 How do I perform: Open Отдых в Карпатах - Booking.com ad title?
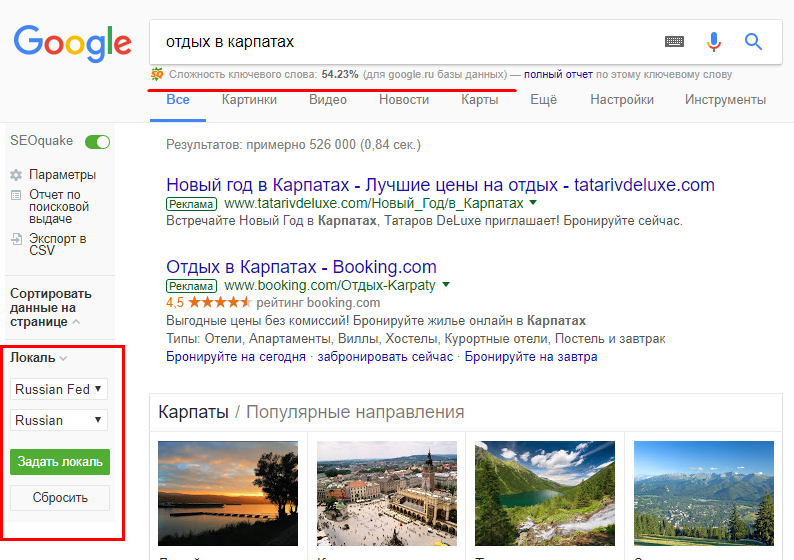[x=301, y=267]
